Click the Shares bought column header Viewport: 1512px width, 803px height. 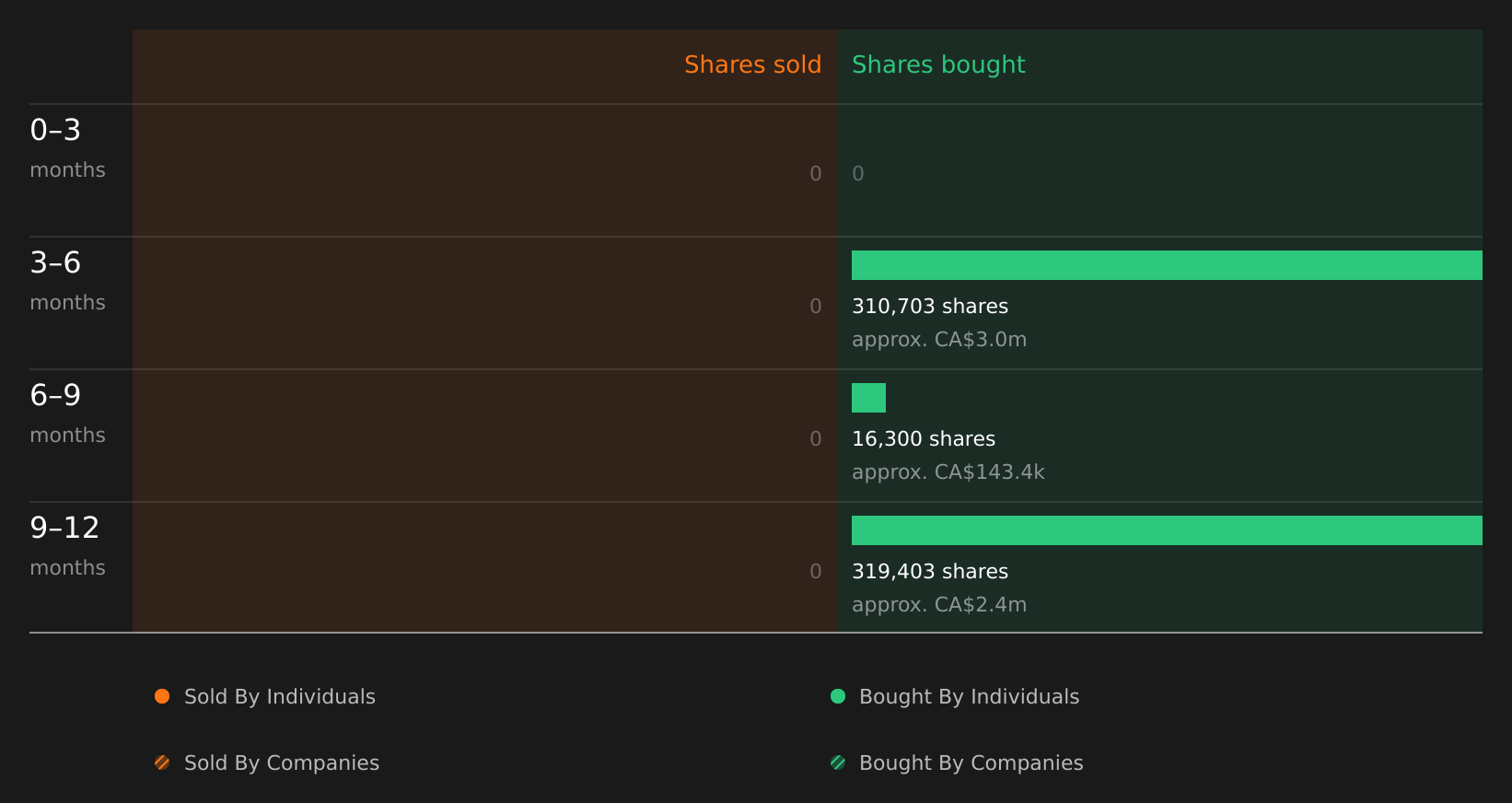click(x=938, y=64)
